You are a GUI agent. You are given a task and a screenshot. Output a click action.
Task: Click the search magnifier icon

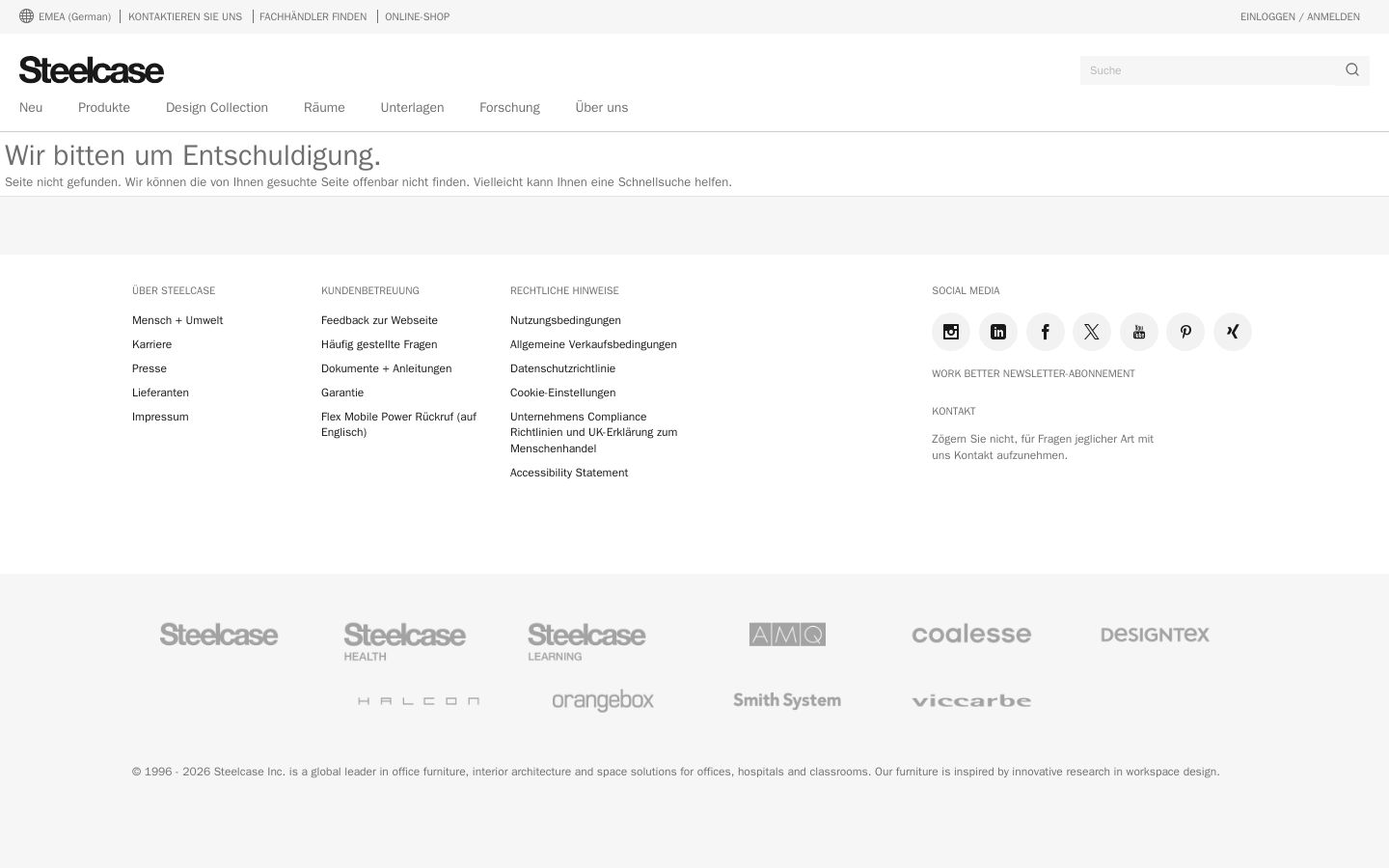(x=1352, y=70)
